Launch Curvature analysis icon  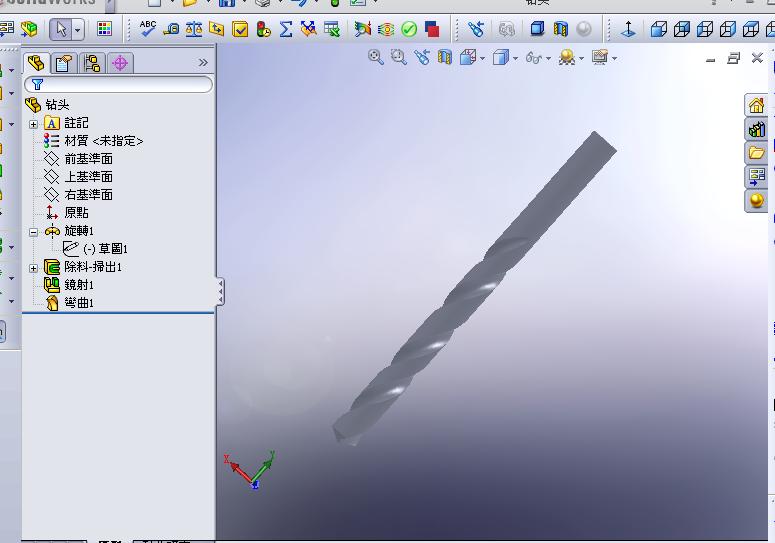point(362,29)
